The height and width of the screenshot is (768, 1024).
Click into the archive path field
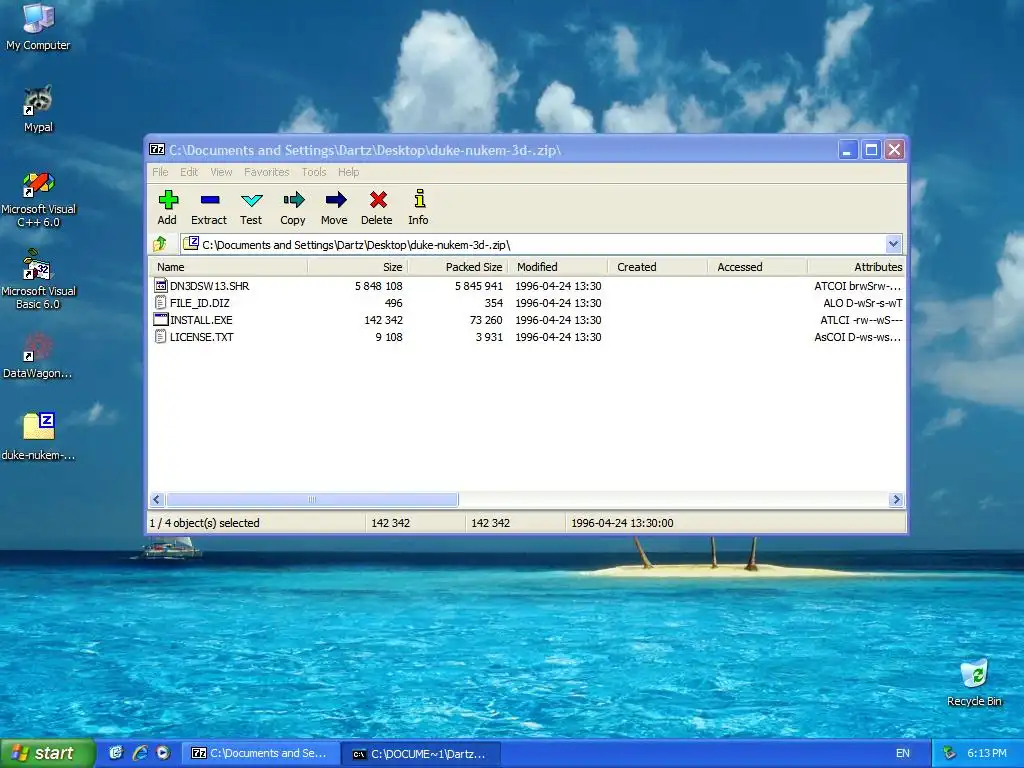tap(533, 244)
